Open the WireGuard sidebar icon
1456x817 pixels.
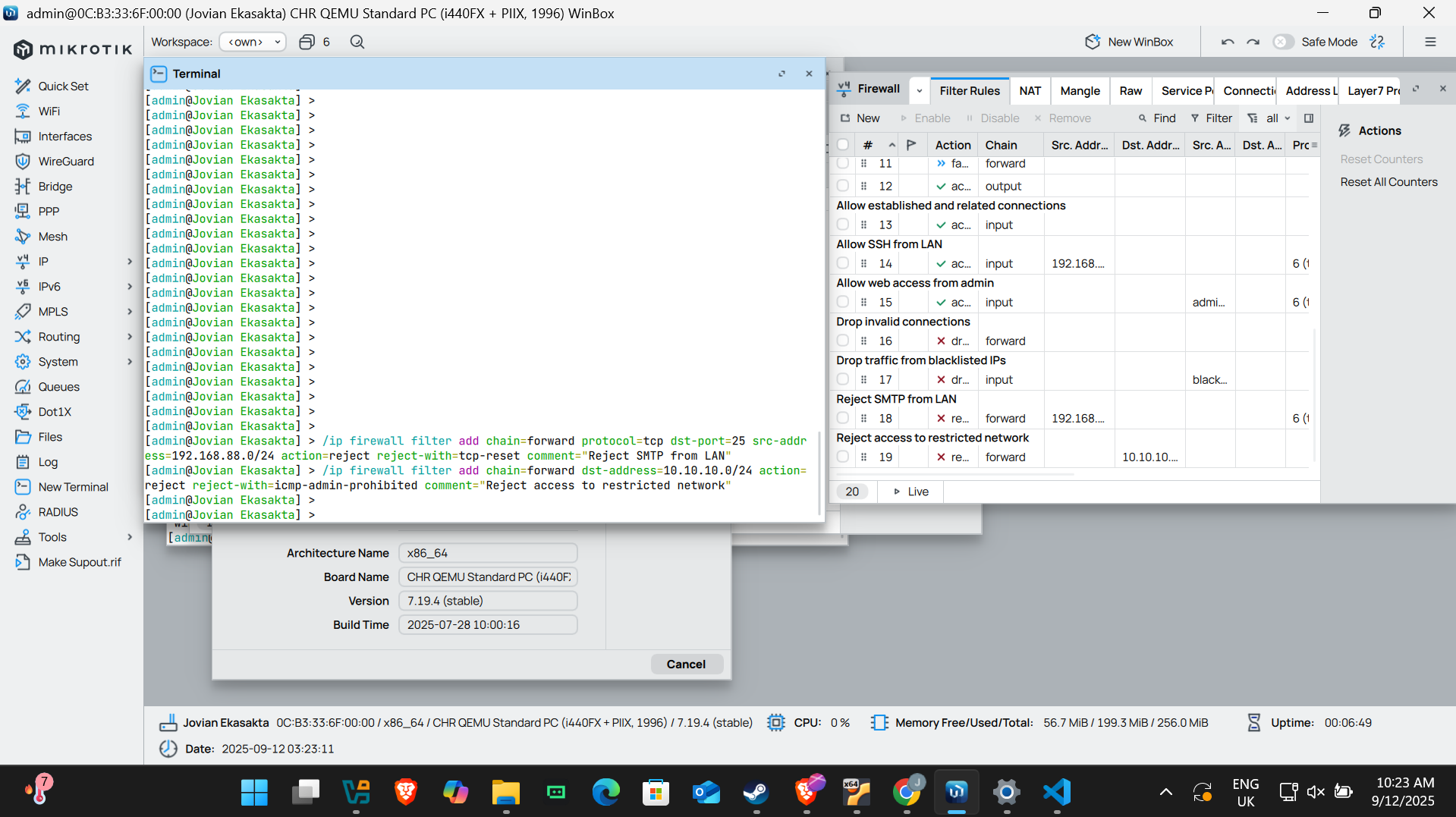(x=23, y=162)
